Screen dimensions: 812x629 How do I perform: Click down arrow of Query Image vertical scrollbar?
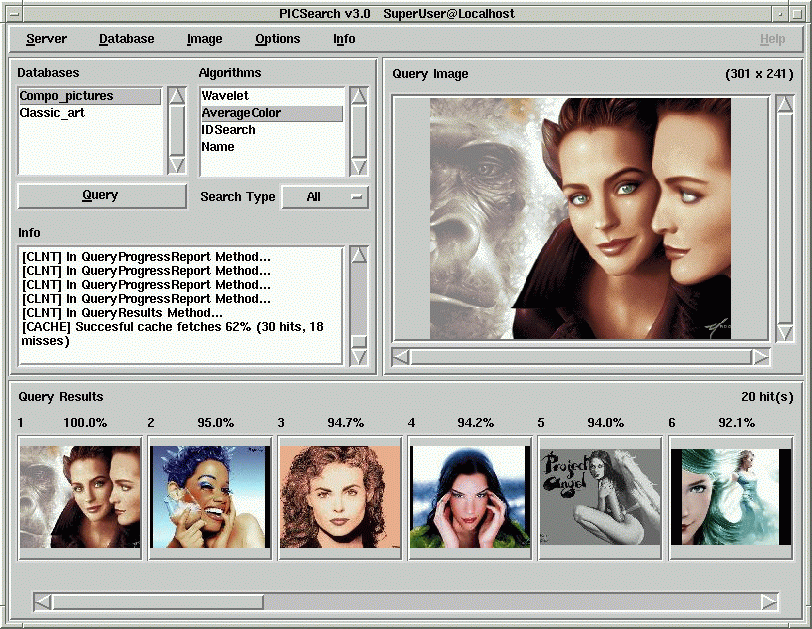click(x=785, y=333)
